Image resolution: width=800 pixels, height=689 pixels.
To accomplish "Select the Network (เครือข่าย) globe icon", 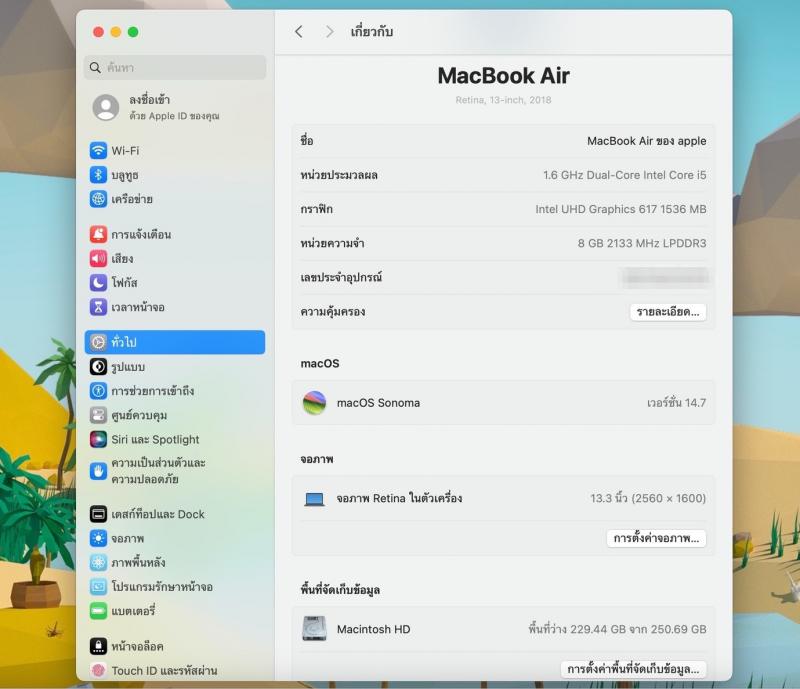I will tap(98, 199).
